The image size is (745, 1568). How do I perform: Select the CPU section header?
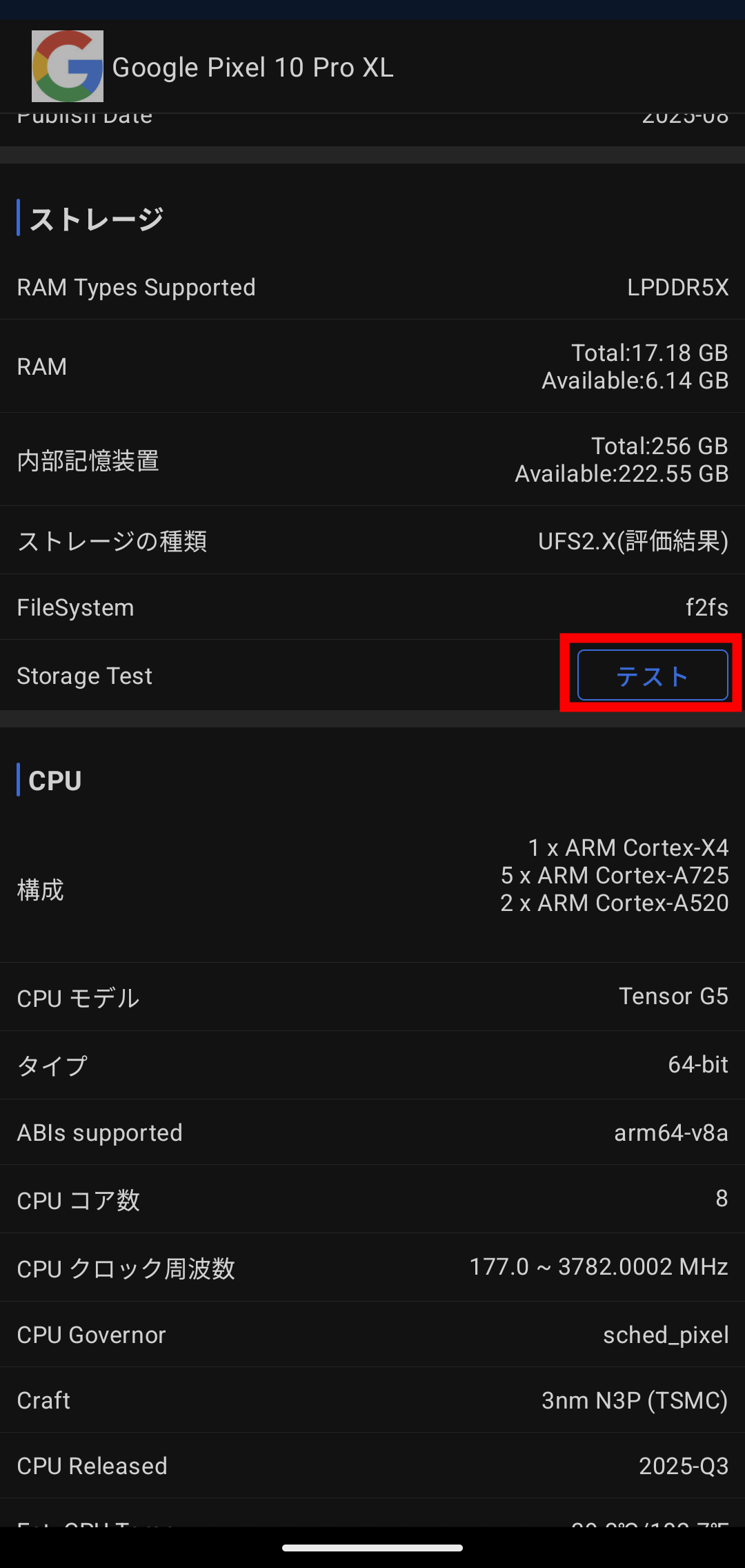[55, 781]
